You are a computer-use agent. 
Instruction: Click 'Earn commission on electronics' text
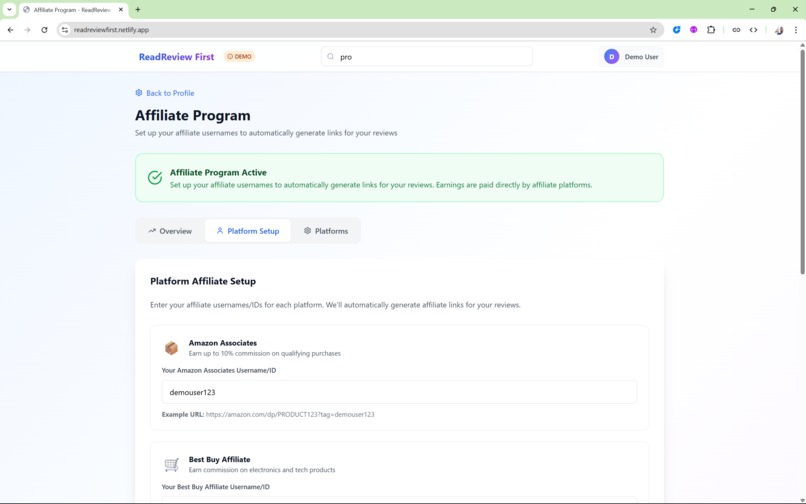tap(262, 470)
